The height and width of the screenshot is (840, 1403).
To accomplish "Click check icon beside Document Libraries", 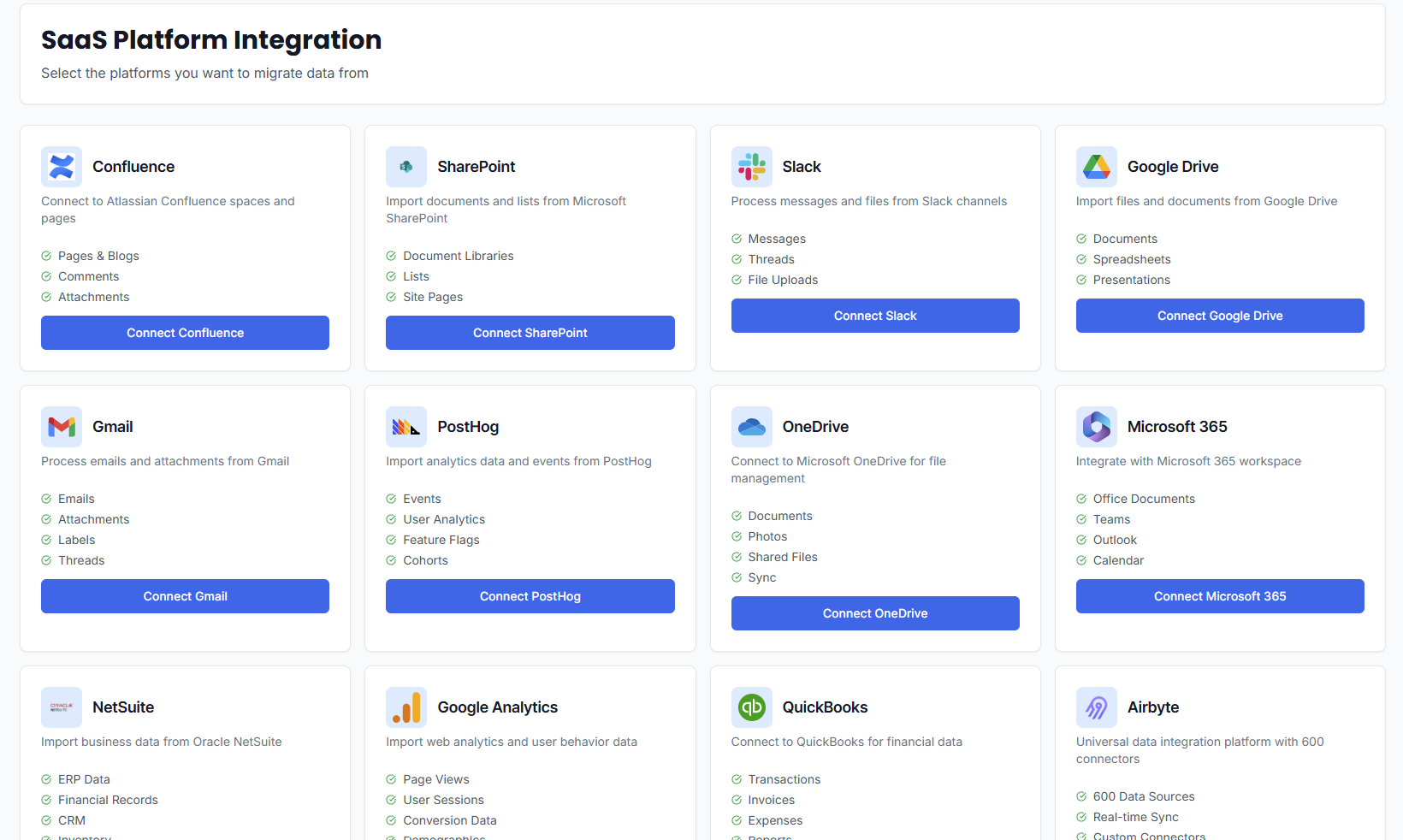I will 391,256.
